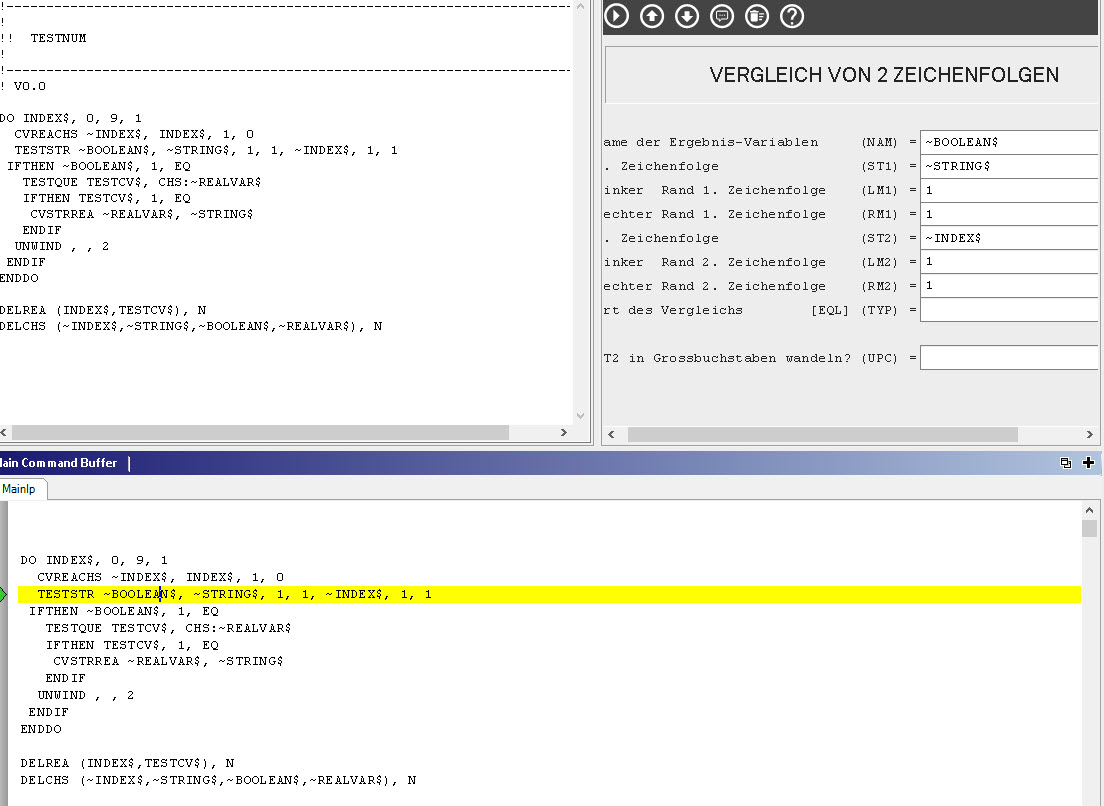Screen dimensions: 1104x806
Task: Click the 'DO INDEX$, 0, 9, 1' line in command buffer
Action: [x=94, y=560]
